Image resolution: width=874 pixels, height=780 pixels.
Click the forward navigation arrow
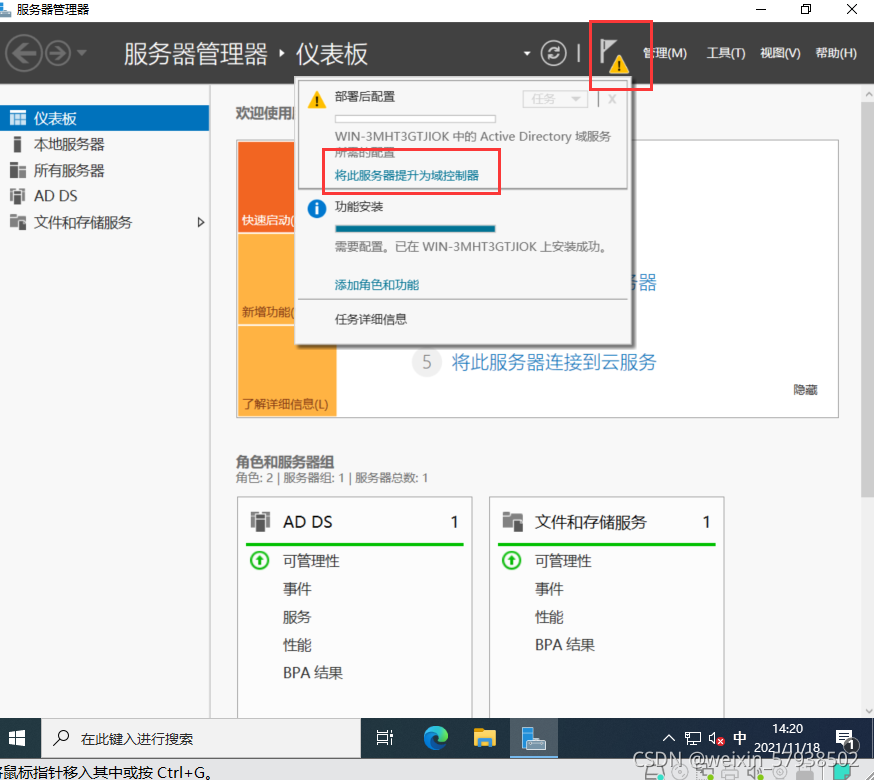58,54
